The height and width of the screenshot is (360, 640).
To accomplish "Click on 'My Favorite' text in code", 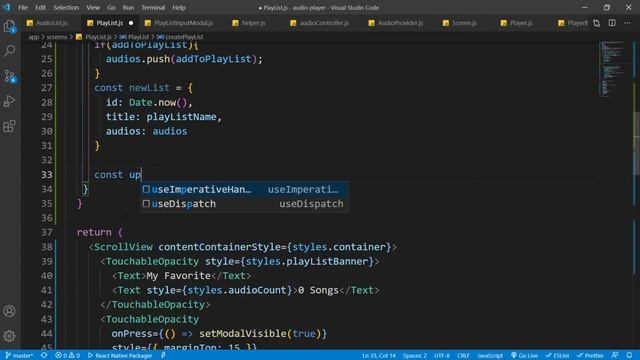I will [x=178, y=276].
